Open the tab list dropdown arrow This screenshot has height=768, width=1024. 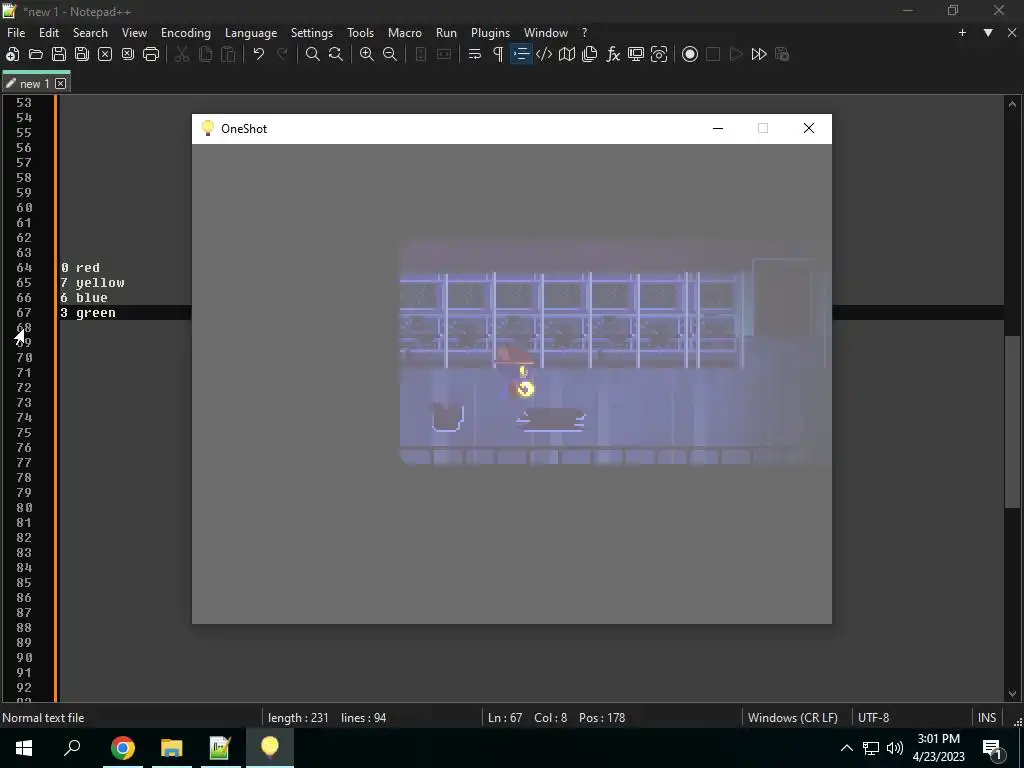click(988, 33)
